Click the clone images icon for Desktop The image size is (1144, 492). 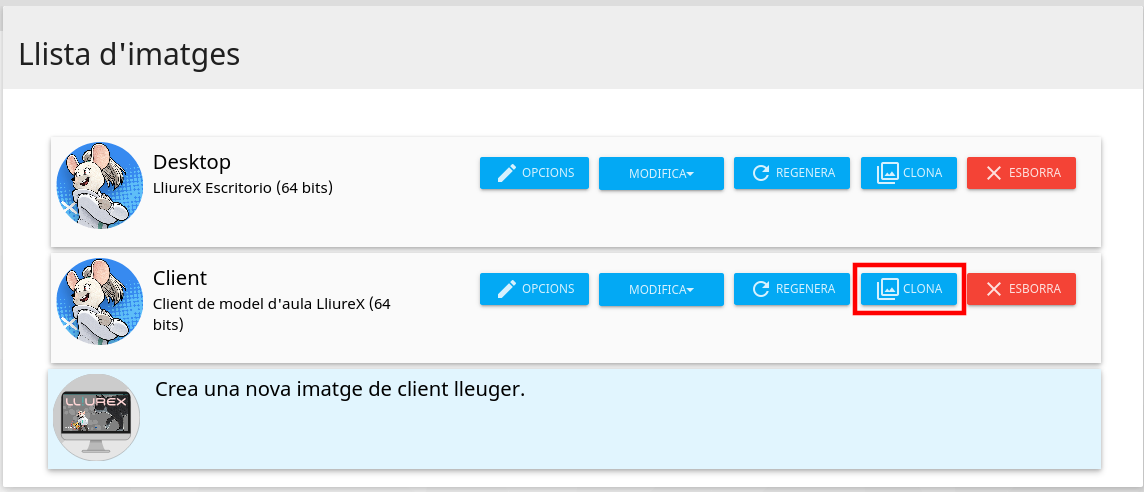click(x=886, y=173)
